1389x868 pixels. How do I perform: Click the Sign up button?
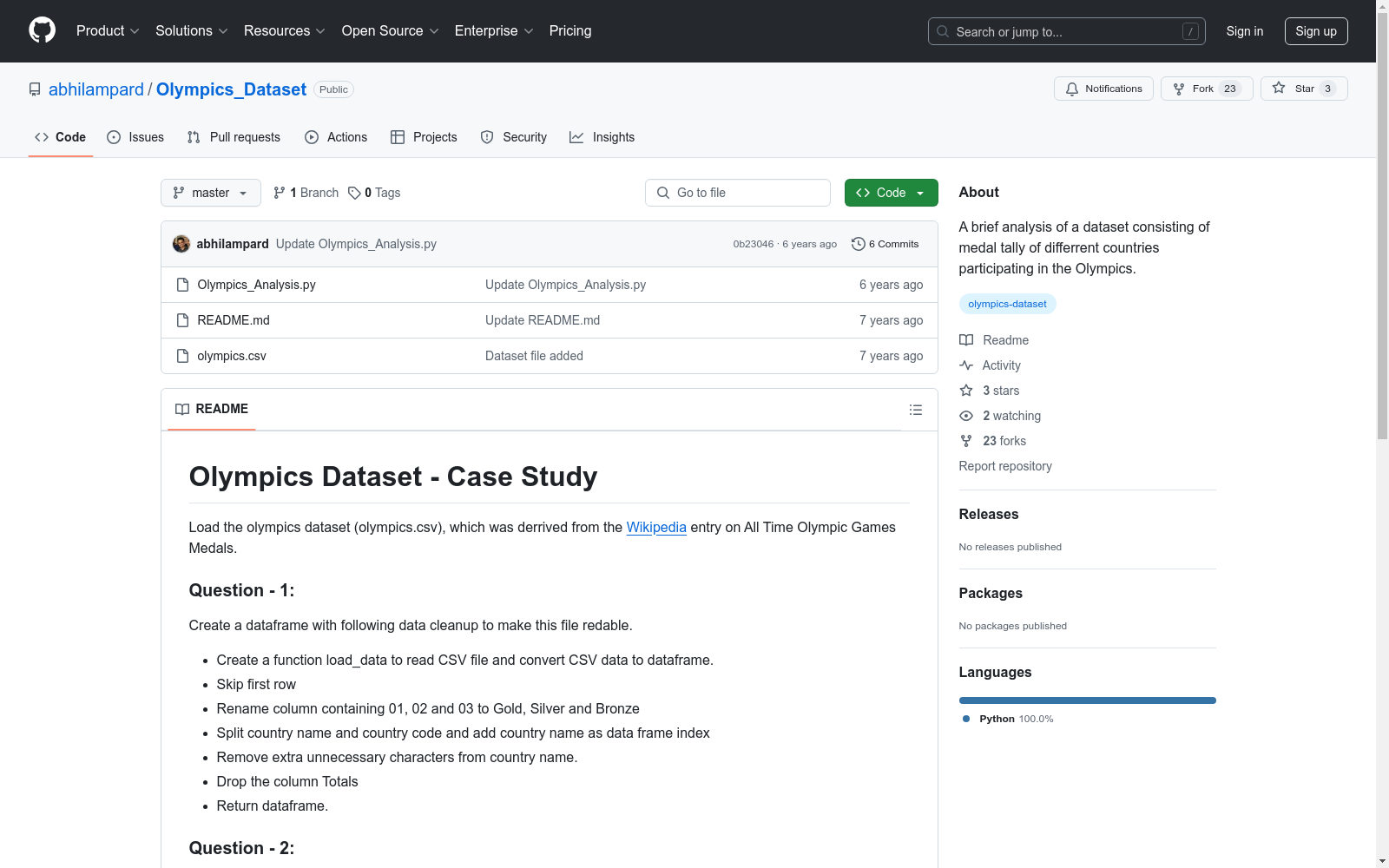click(1316, 31)
